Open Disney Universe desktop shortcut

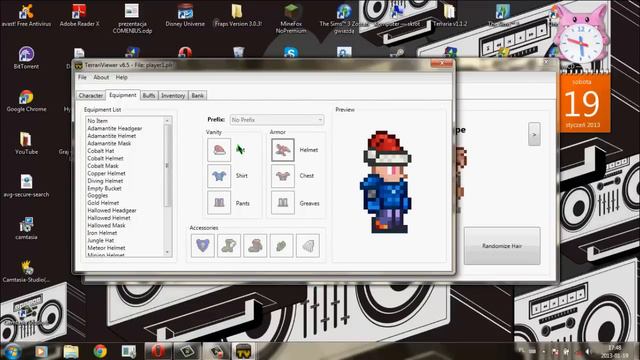[x=185, y=16]
